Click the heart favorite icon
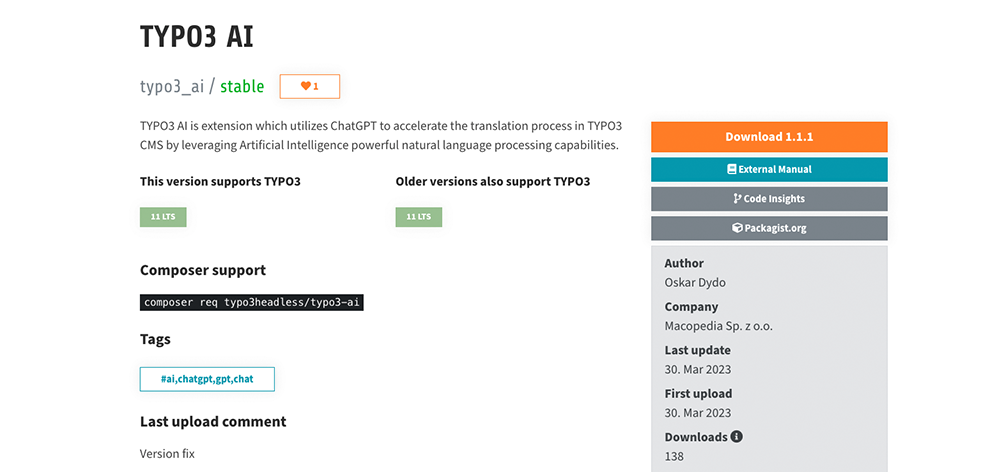 click(x=306, y=87)
